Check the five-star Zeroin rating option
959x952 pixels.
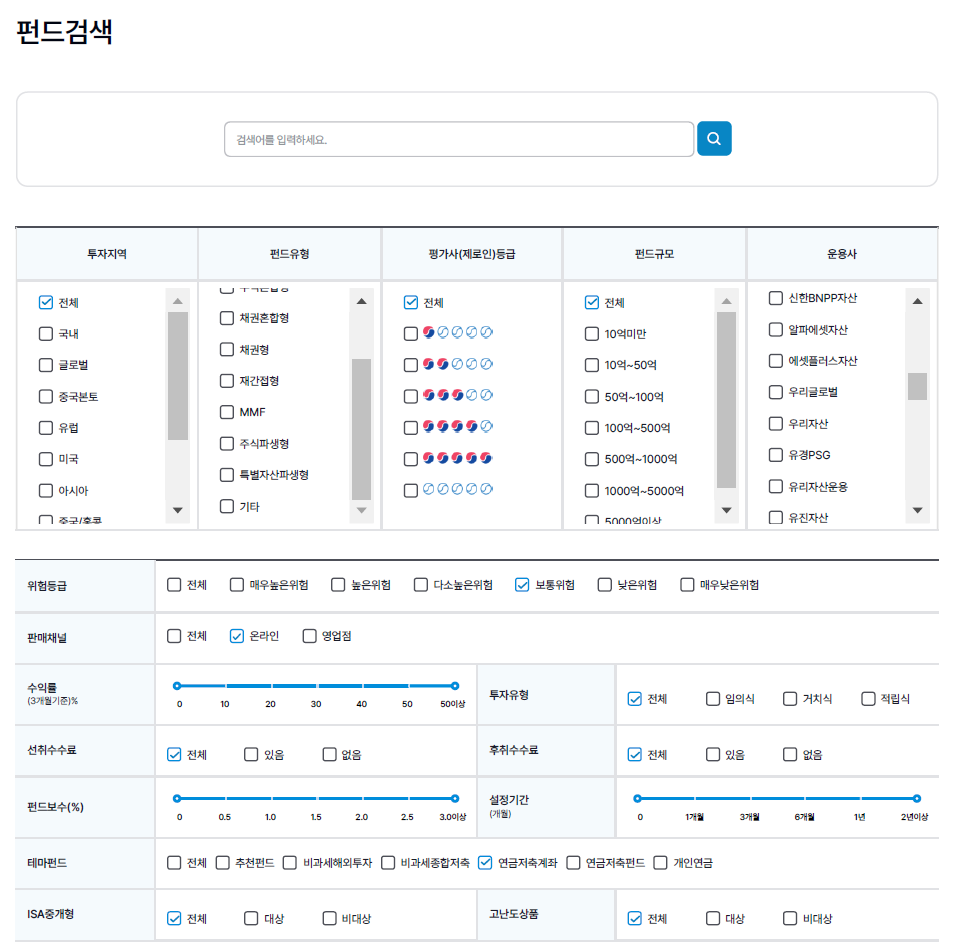(x=411, y=459)
